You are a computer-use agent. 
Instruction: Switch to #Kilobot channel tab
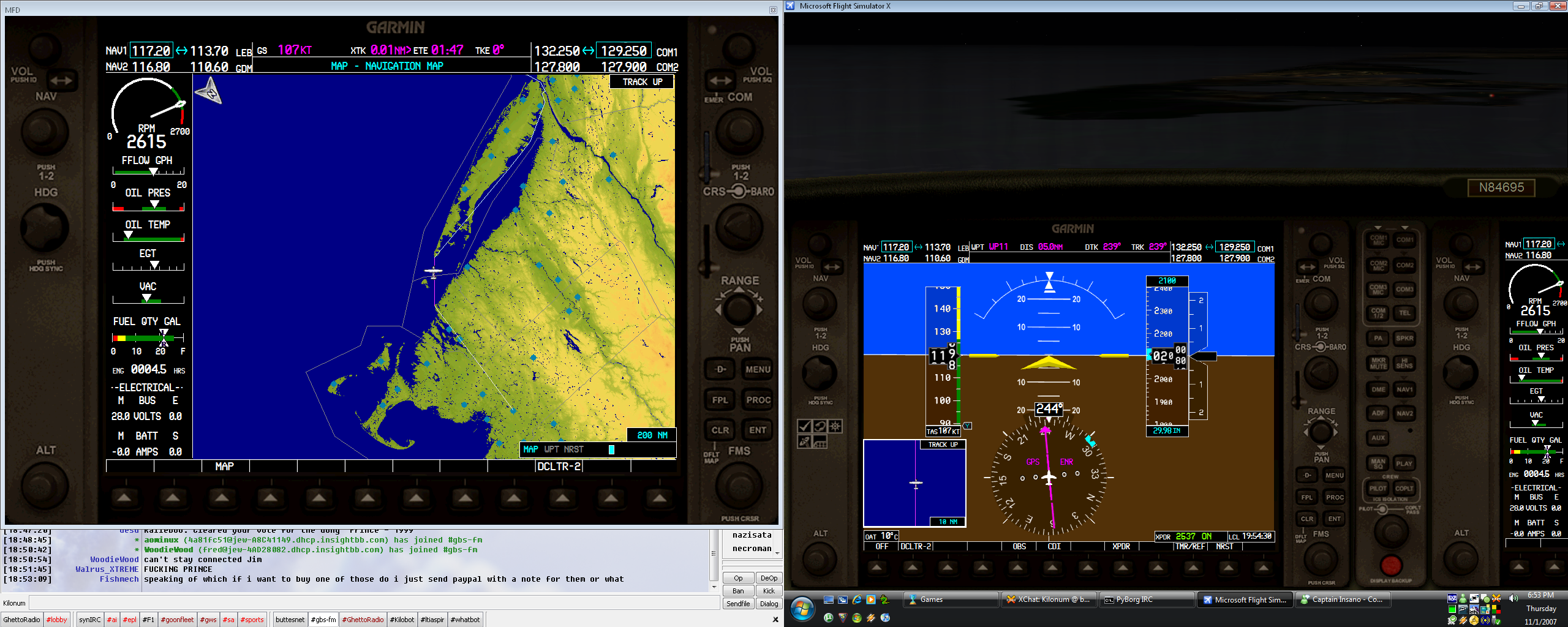[402, 620]
